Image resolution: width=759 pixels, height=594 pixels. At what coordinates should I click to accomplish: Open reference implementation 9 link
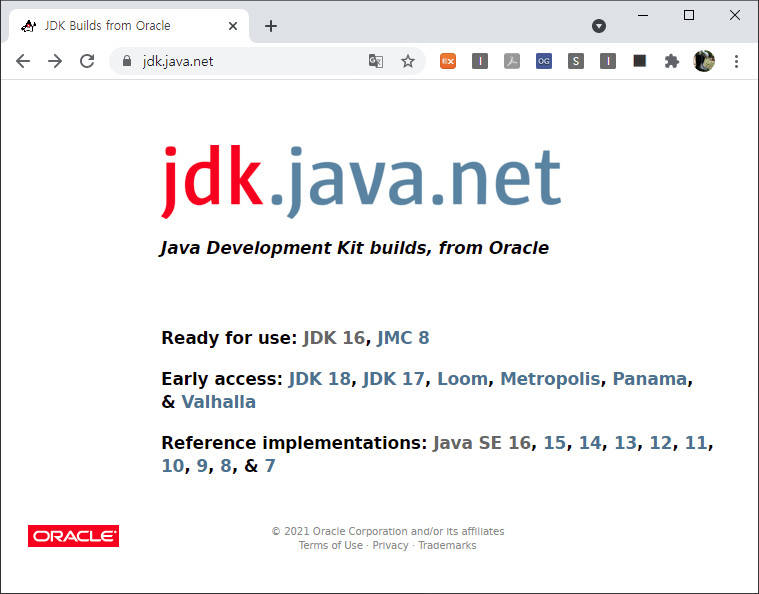(x=202, y=466)
